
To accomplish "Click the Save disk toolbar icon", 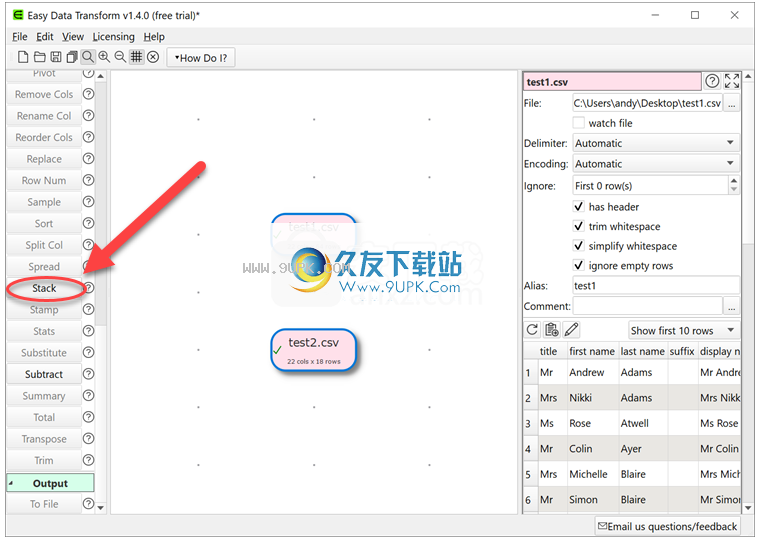I will click(56, 57).
